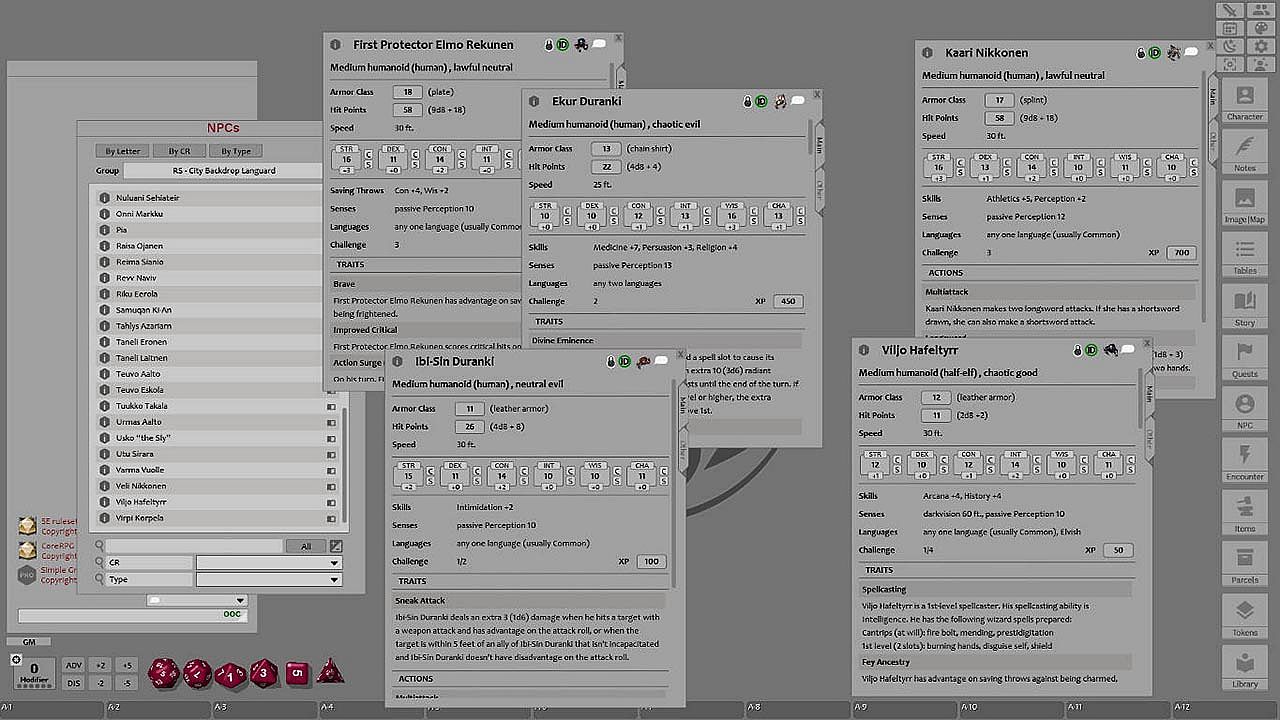This screenshot has height=720, width=1280.
Task: Open the Notes sidebar button
Action: coord(1245,154)
